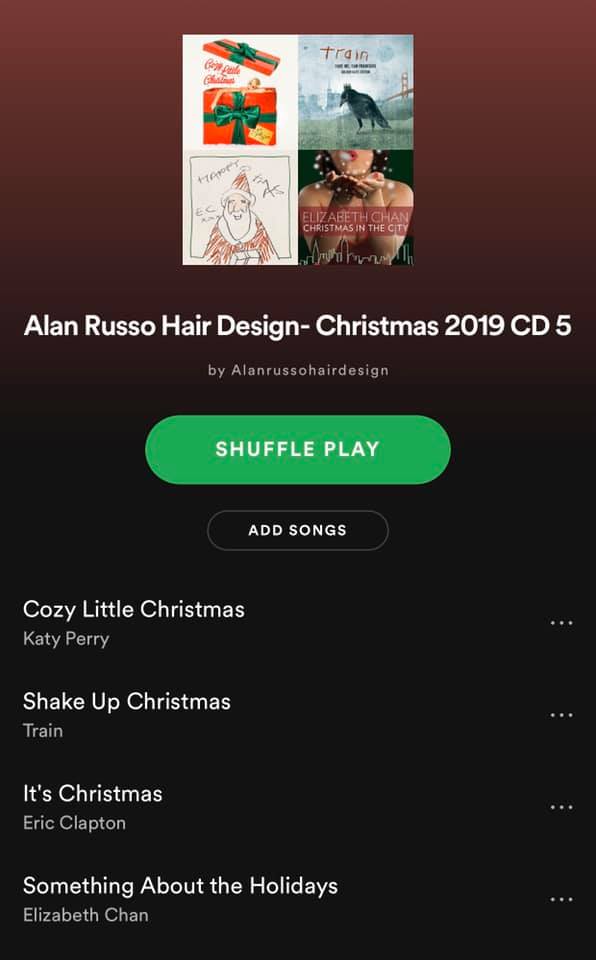The height and width of the screenshot is (960, 596).
Task: Tap the Elizabeth Chan artist label
Action: coord(86,915)
